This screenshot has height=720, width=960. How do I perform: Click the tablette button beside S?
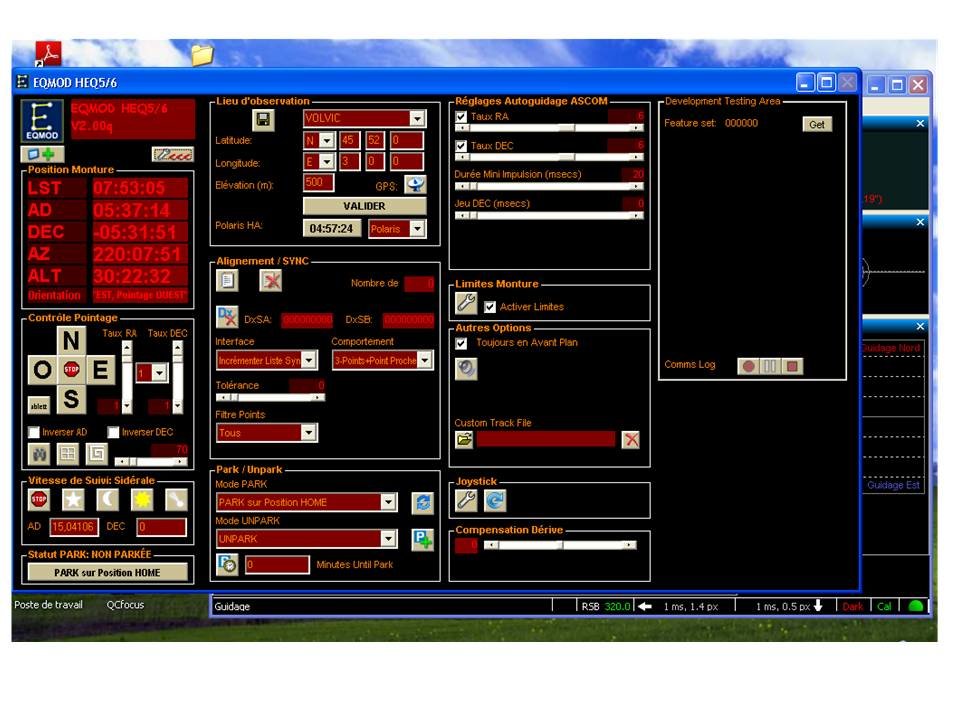point(39,406)
